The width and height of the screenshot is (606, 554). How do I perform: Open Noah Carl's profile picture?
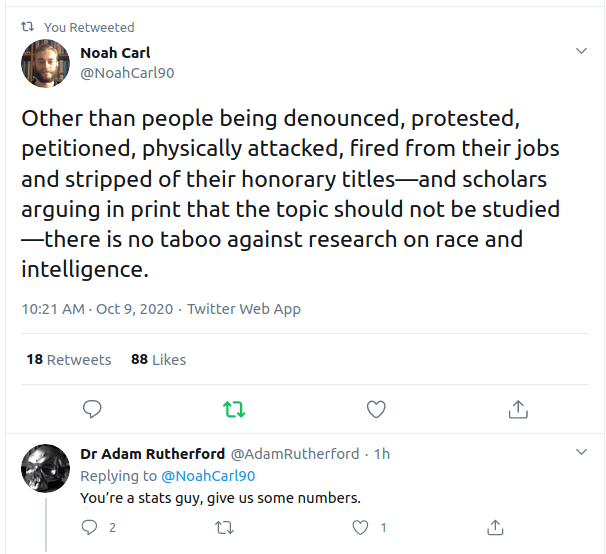(46, 63)
